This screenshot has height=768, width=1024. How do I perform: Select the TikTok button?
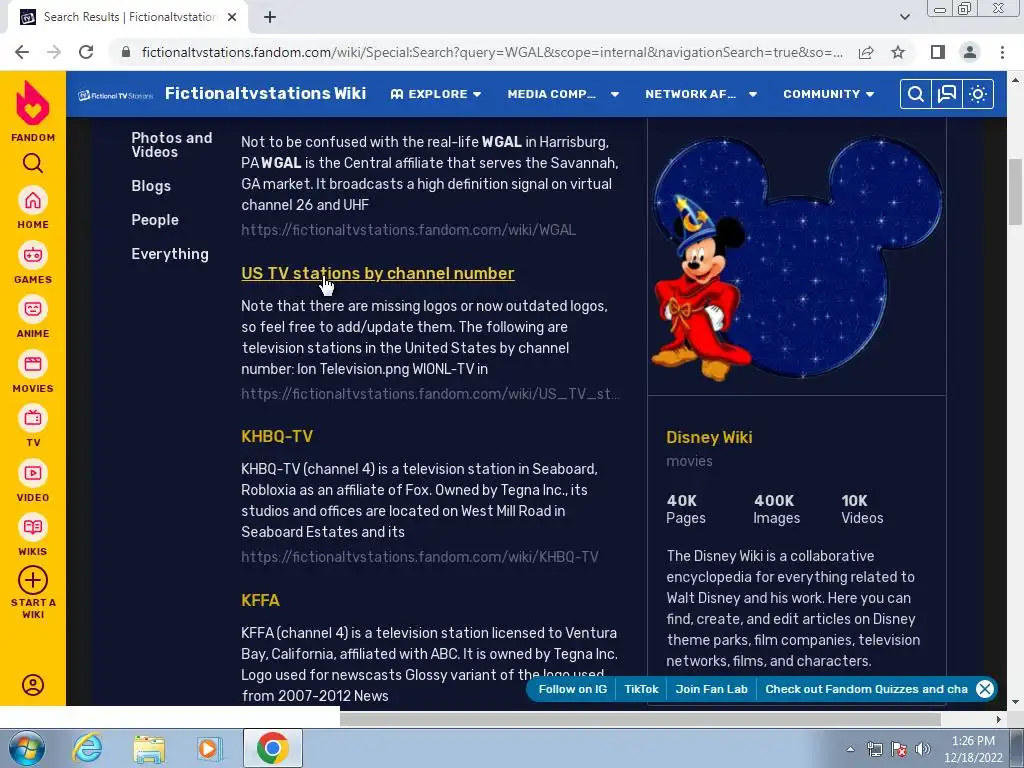(x=641, y=689)
